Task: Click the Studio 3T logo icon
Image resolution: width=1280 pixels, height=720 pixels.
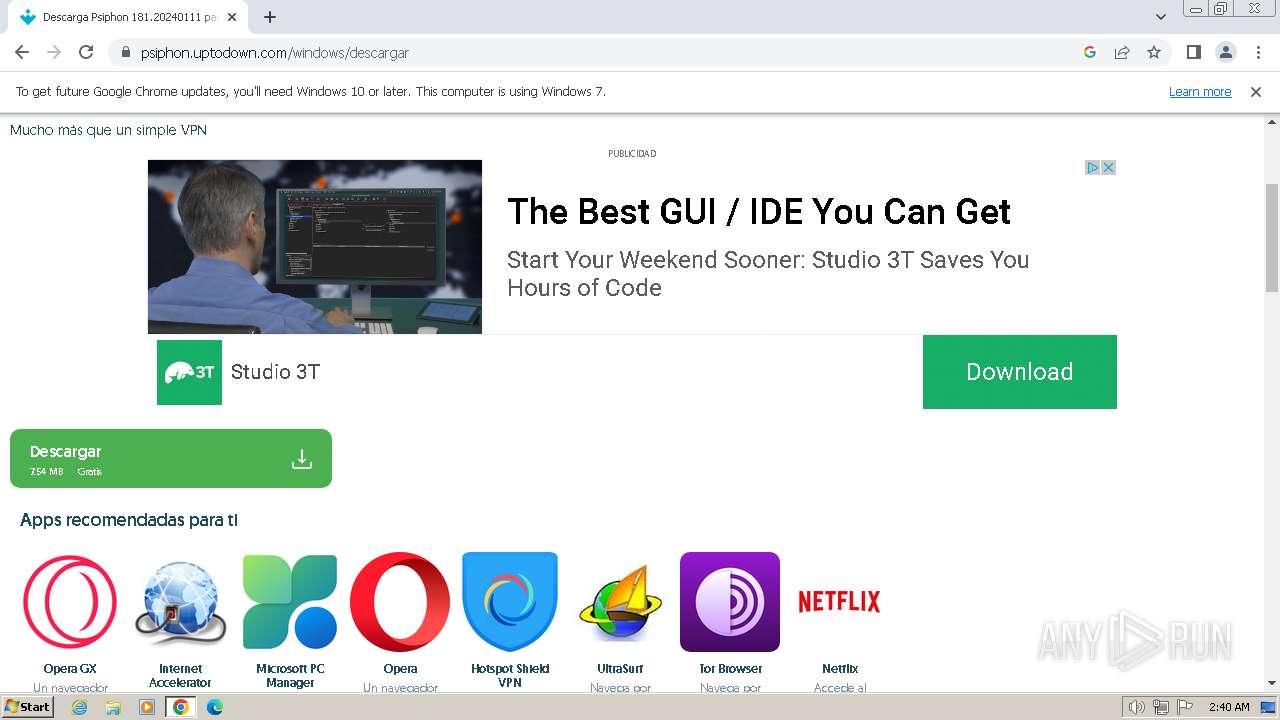Action: click(x=189, y=372)
